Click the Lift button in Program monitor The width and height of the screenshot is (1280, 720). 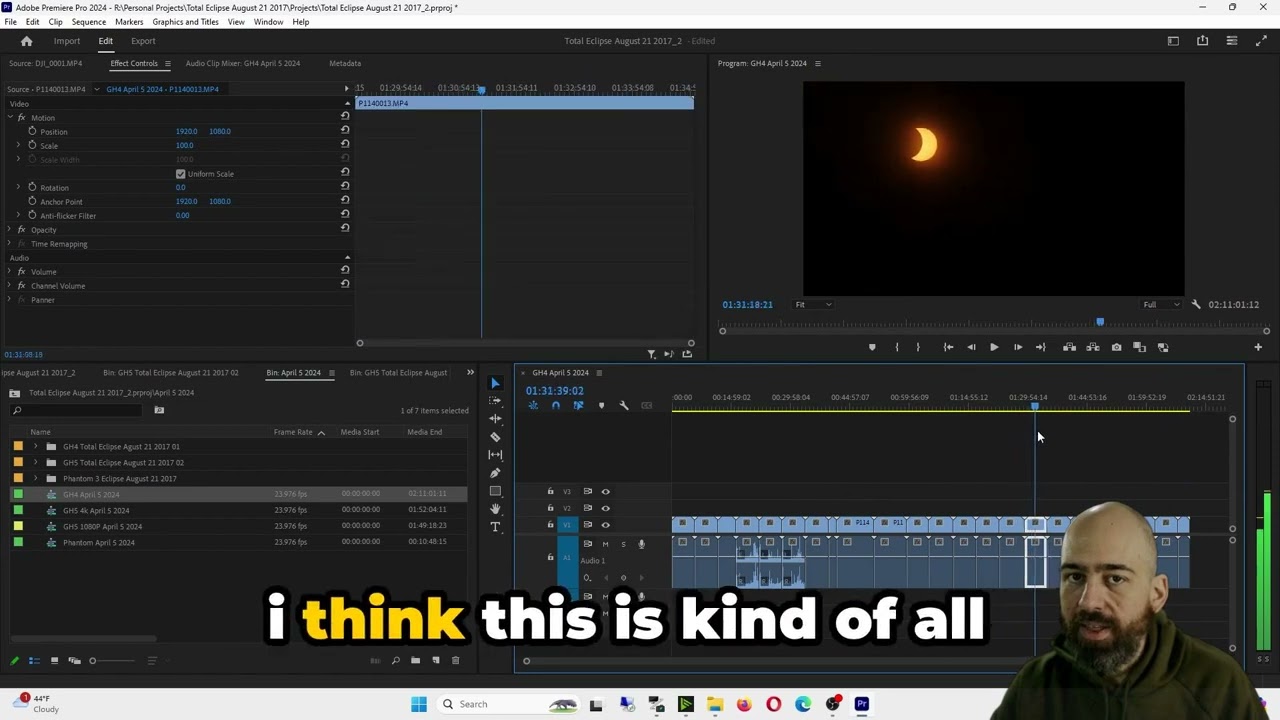tap(1069, 347)
